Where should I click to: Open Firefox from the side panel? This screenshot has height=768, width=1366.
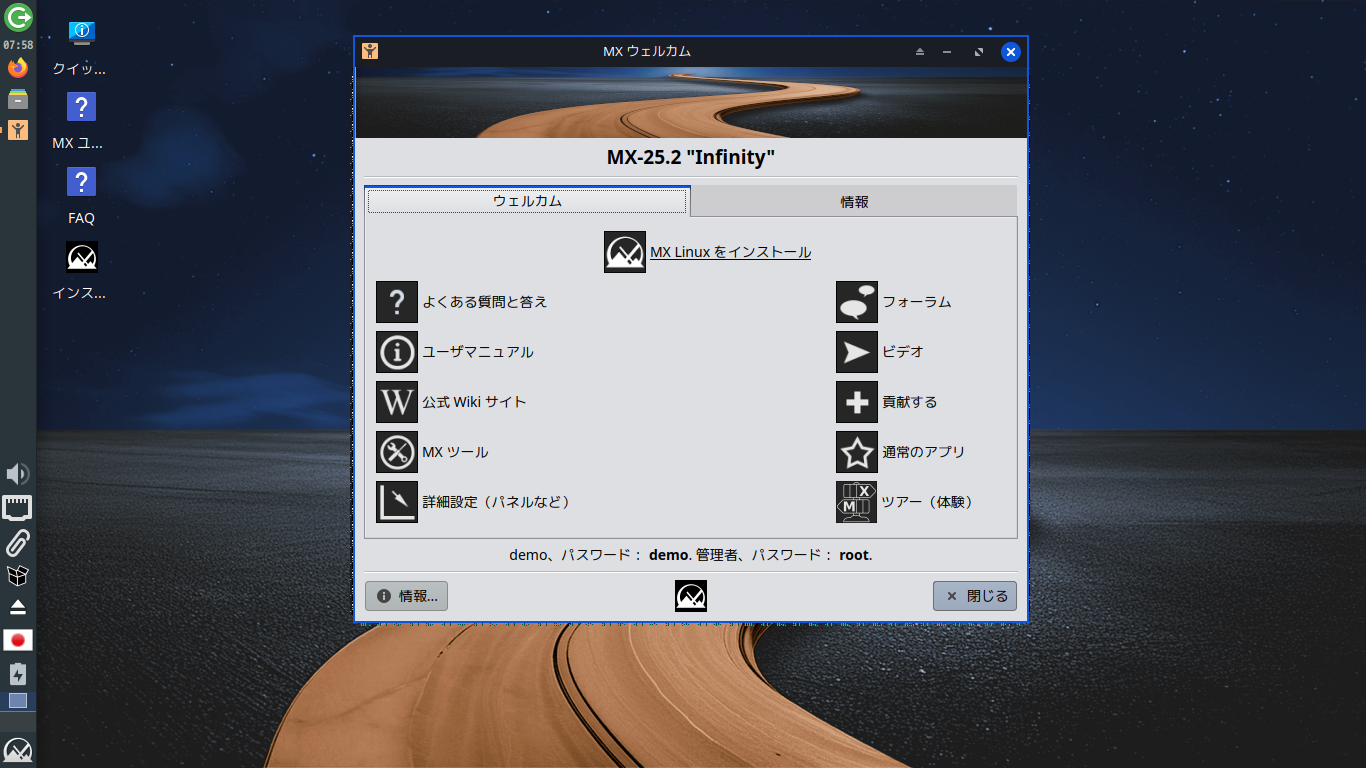(18, 68)
